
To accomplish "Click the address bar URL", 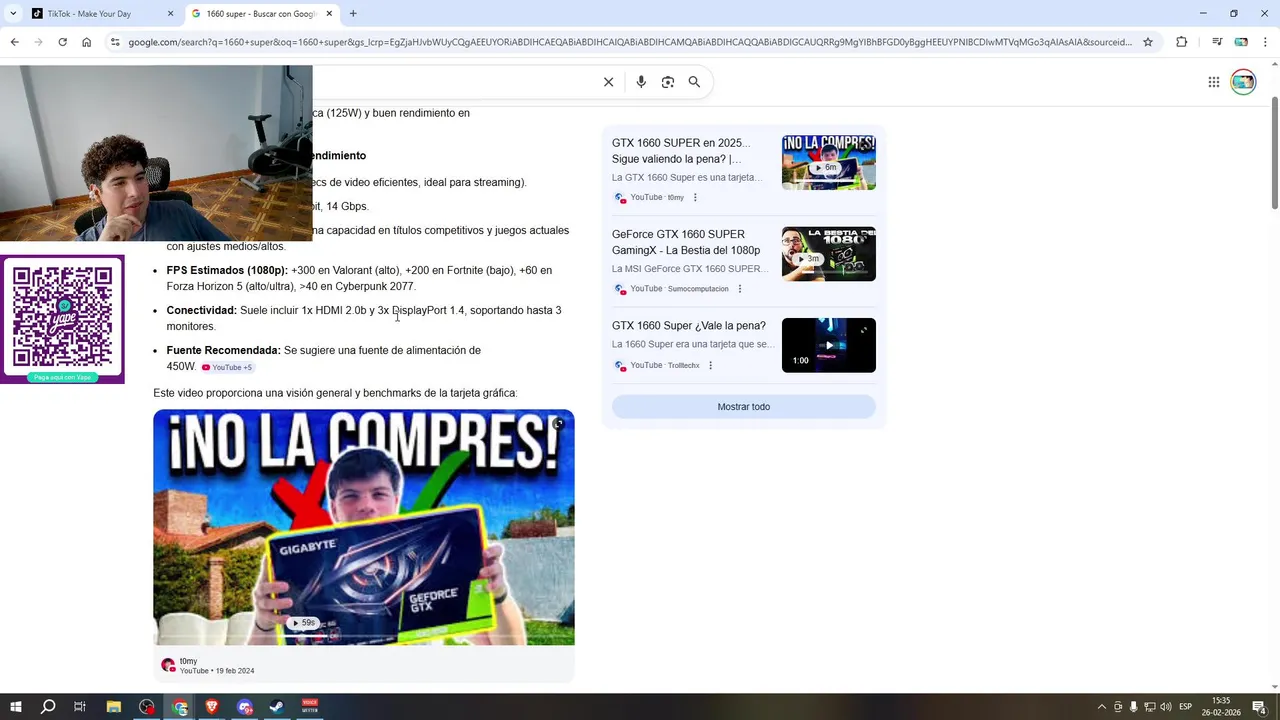I will tap(630, 42).
